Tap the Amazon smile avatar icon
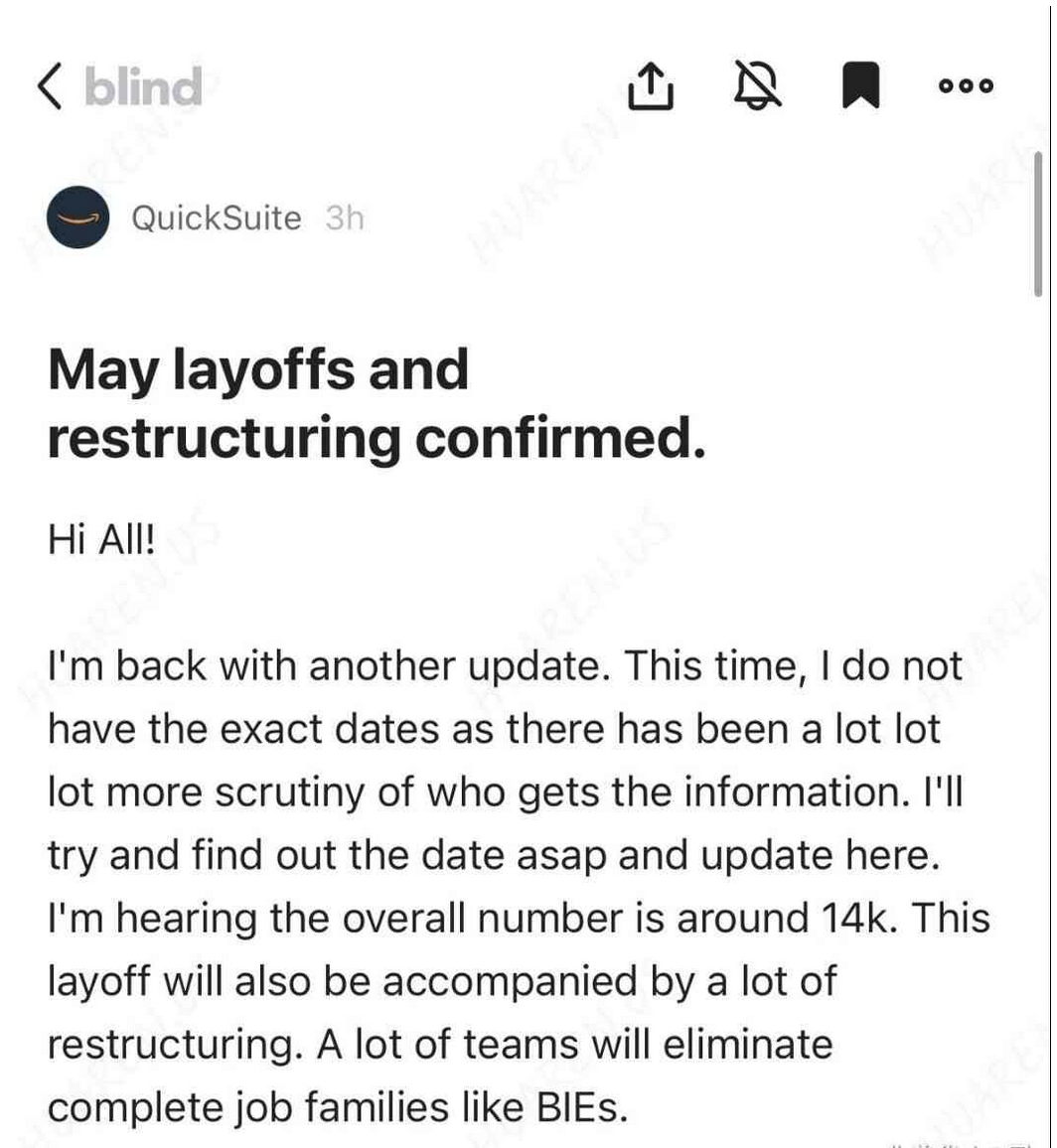 (78, 216)
